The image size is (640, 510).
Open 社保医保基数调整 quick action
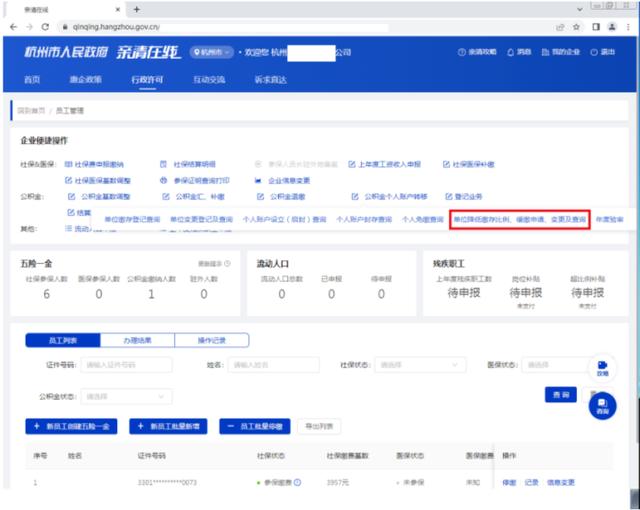pyautogui.click(x=98, y=180)
